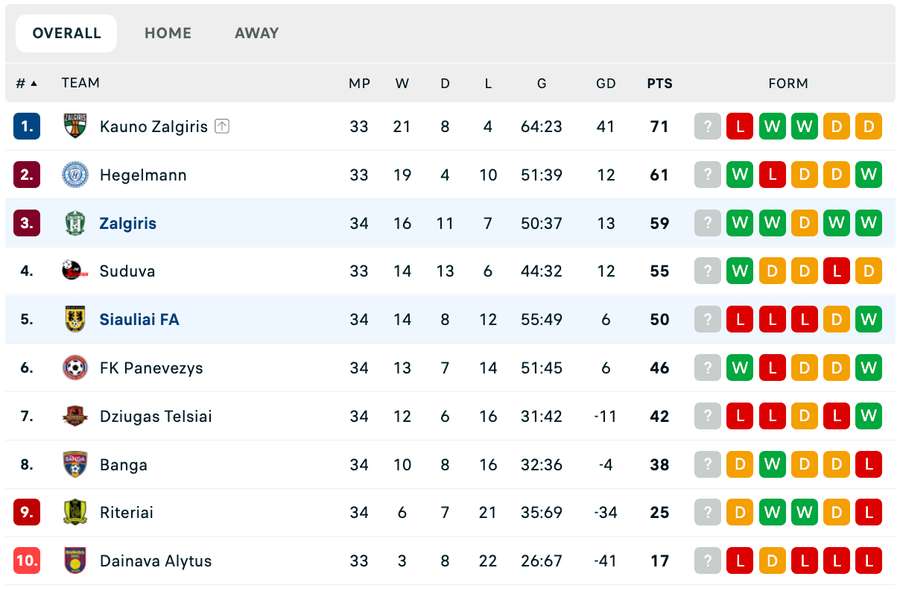
Task: Click the rank 1 blue position badge
Action: pos(27,127)
